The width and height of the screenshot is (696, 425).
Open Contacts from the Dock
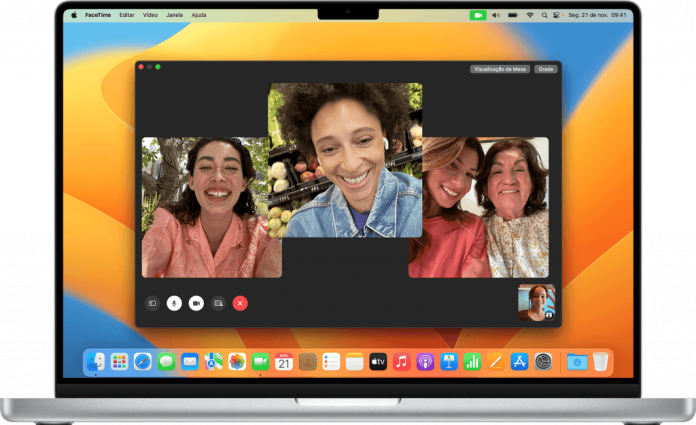coord(308,362)
